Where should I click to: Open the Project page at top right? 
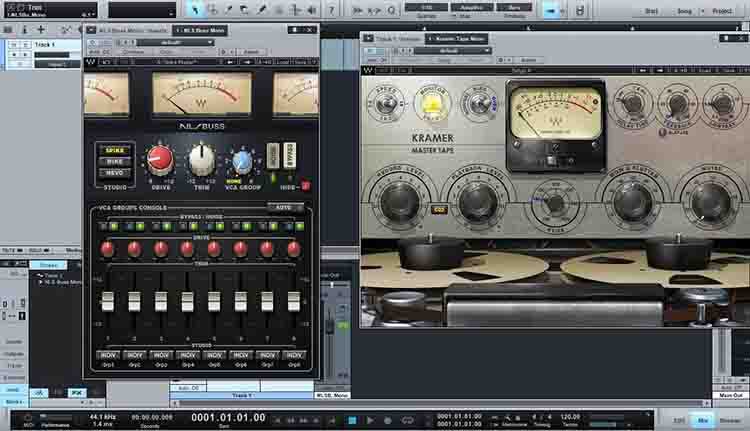pos(722,11)
